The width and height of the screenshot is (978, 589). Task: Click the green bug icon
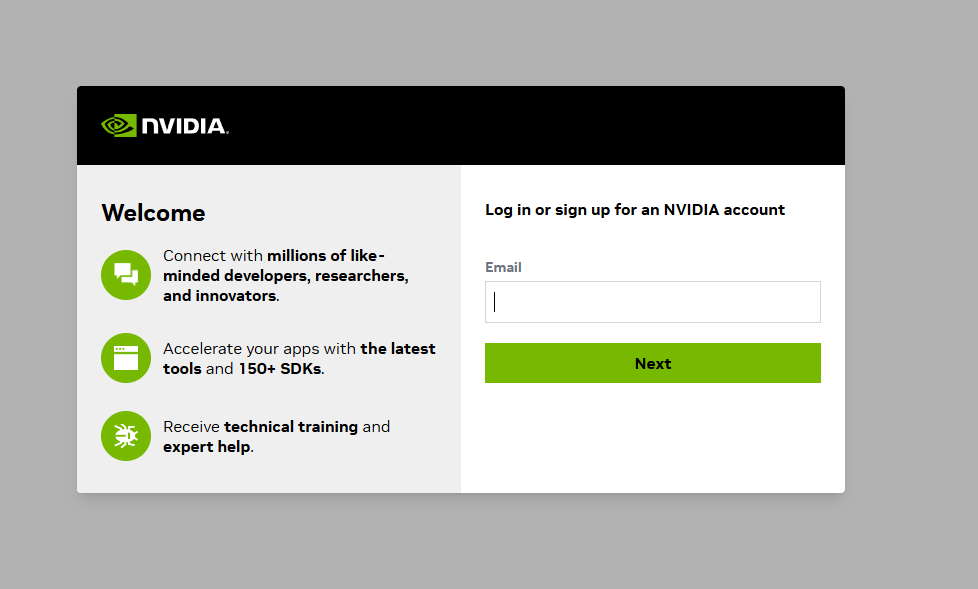coord(126,436)
